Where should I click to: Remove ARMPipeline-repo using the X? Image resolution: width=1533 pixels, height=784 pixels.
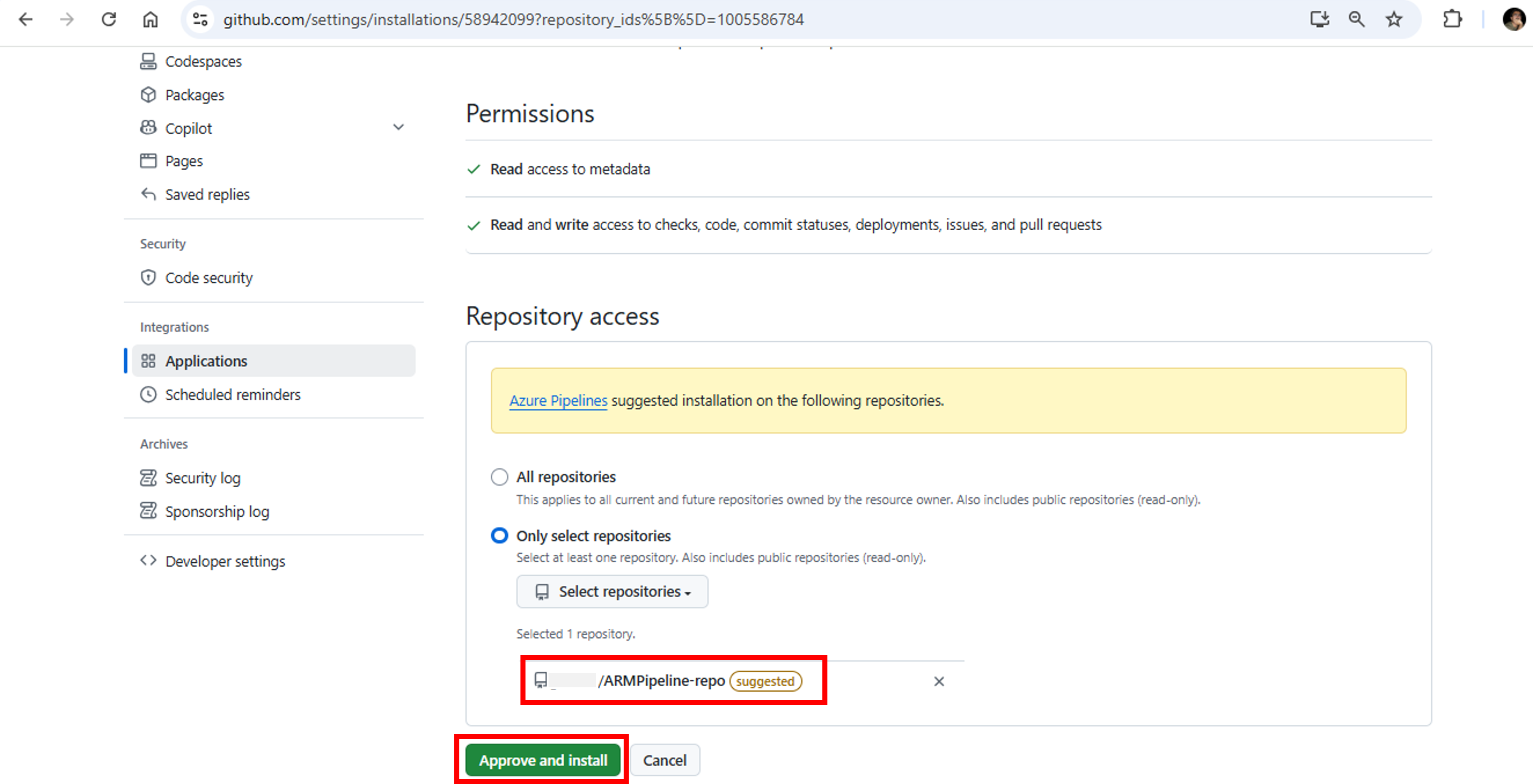point(938,682)
